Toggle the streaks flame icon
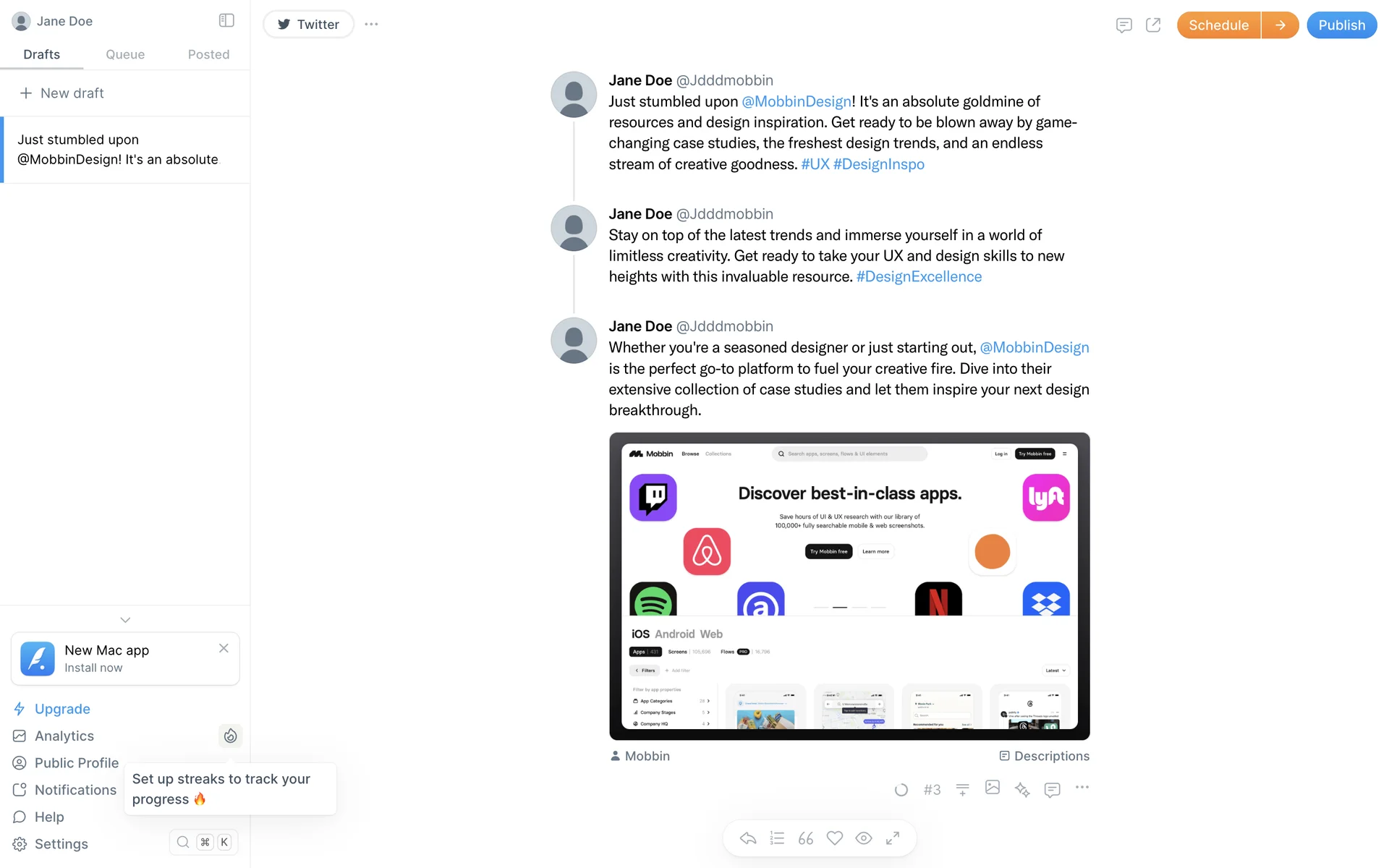 230,736
